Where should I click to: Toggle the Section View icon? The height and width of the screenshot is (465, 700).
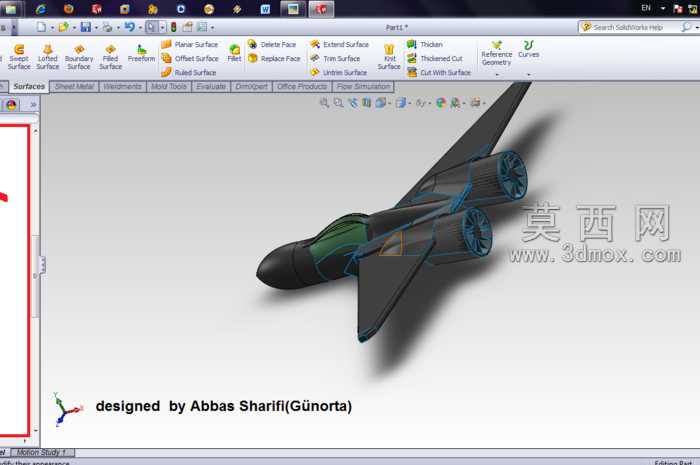click(x=367, y=103)
